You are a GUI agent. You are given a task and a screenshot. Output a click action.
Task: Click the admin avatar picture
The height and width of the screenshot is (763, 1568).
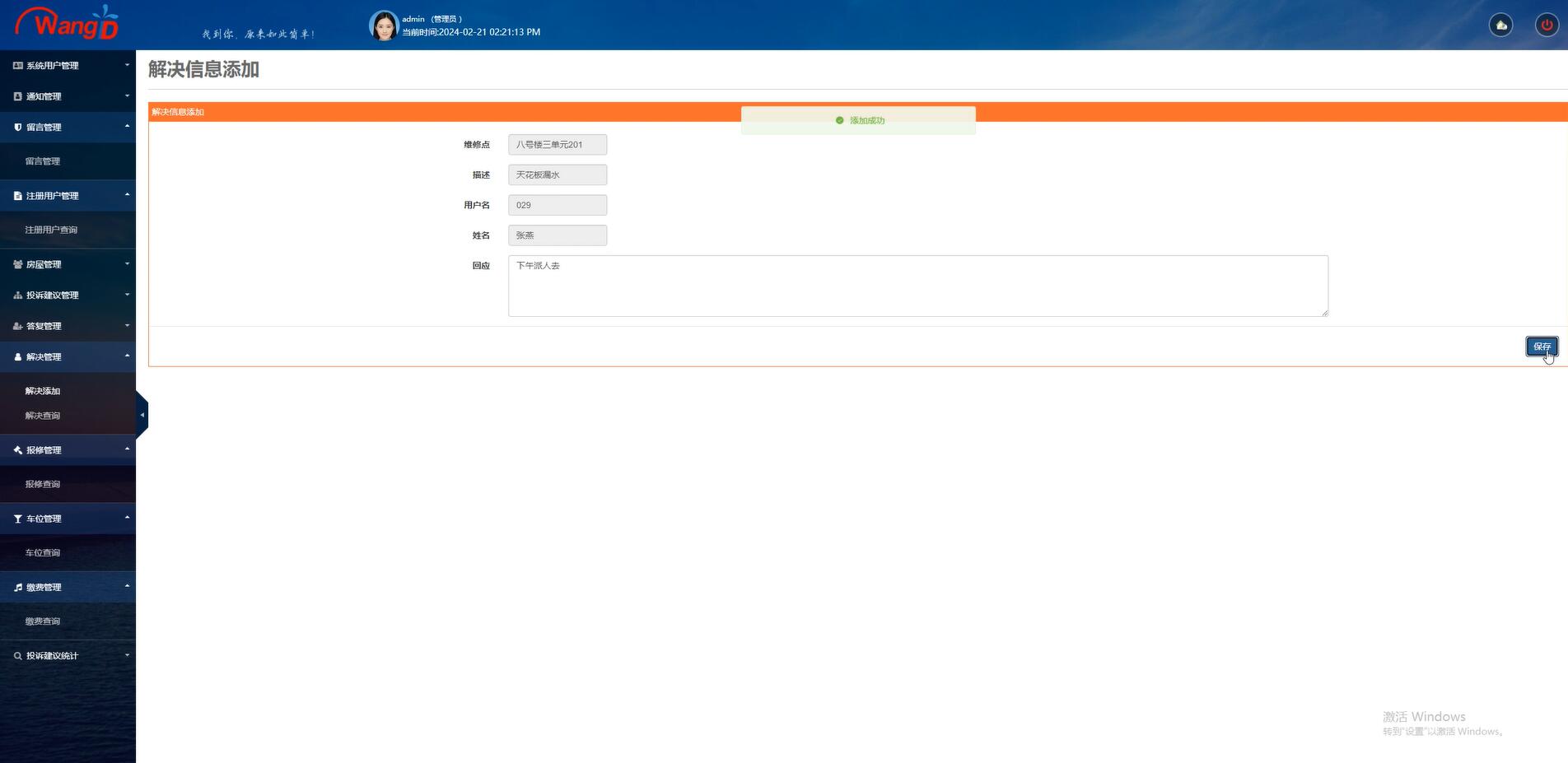384,26
